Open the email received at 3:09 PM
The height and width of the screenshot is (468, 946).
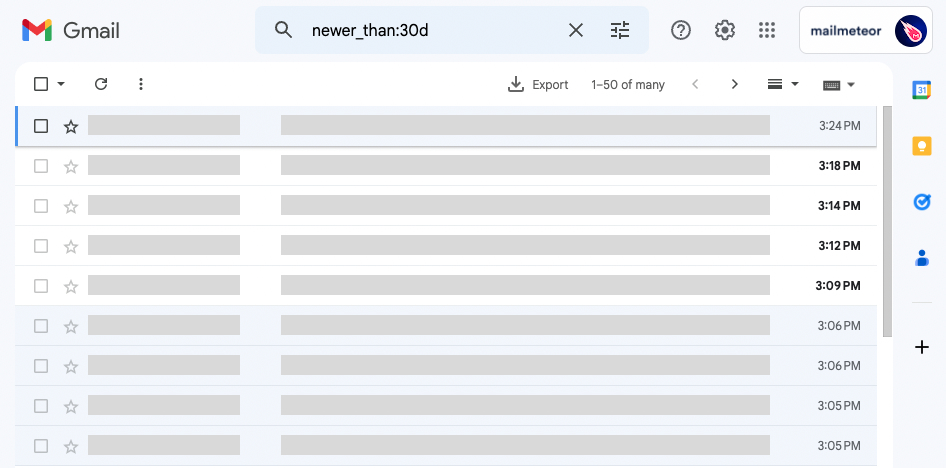click(x=446, y=286)
